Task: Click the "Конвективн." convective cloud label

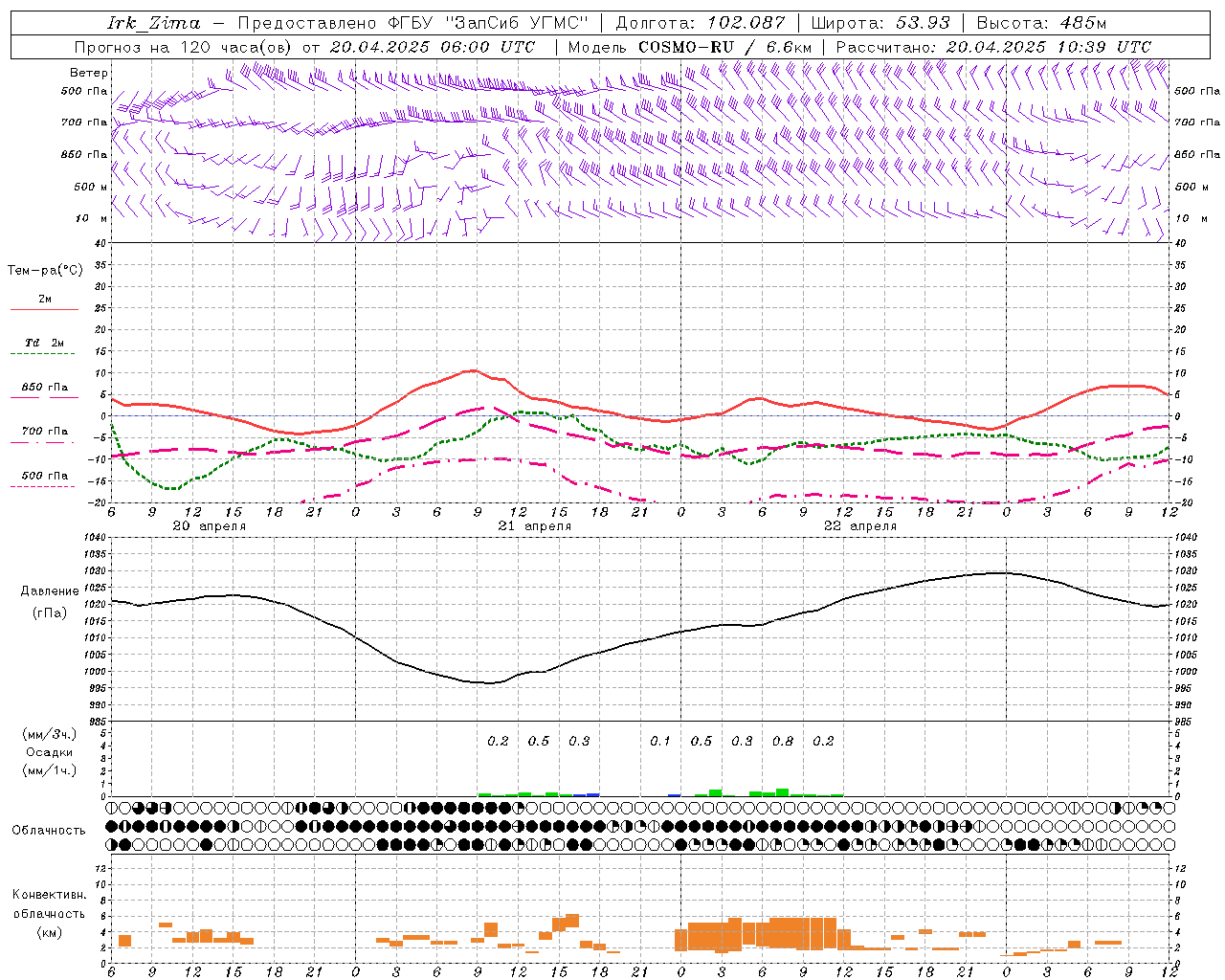Action: pos(49,895)
